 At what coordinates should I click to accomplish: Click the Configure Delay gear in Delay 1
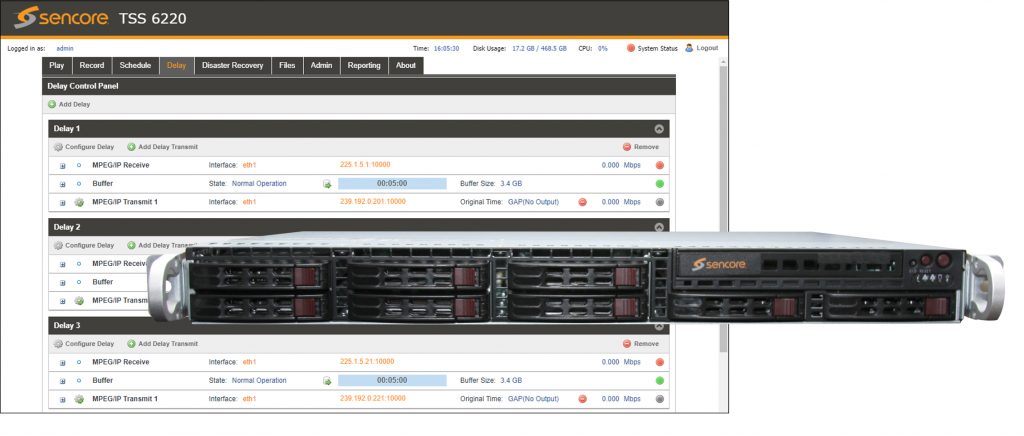click(x=58, y=147)
